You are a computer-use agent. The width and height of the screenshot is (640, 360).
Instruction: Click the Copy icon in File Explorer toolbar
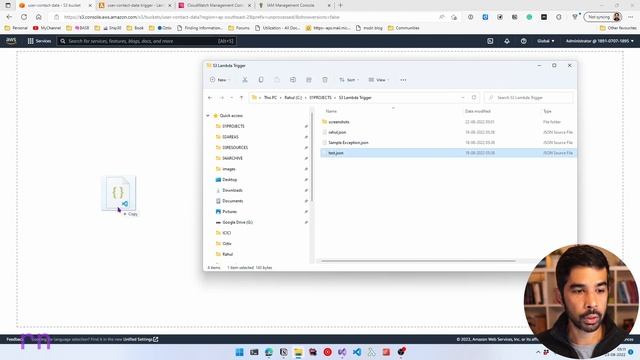(261, 80)
